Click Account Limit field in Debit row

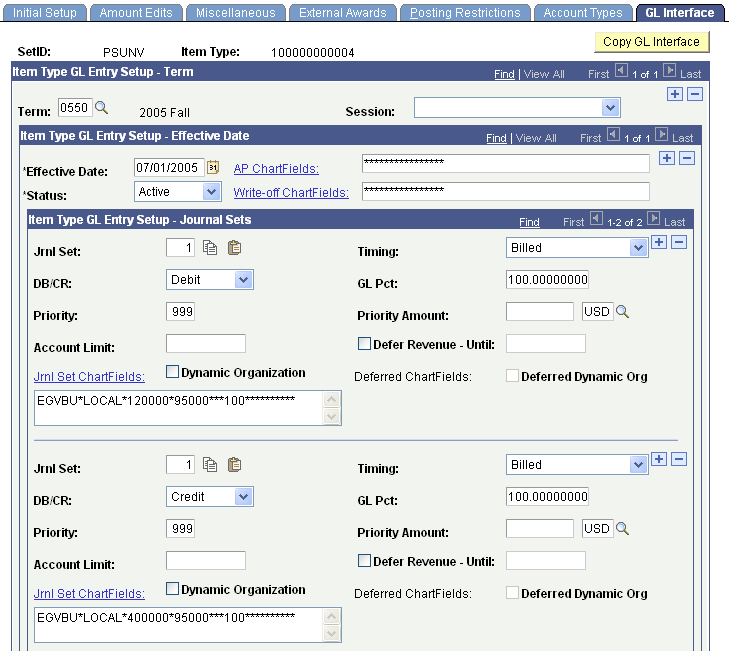205,344
